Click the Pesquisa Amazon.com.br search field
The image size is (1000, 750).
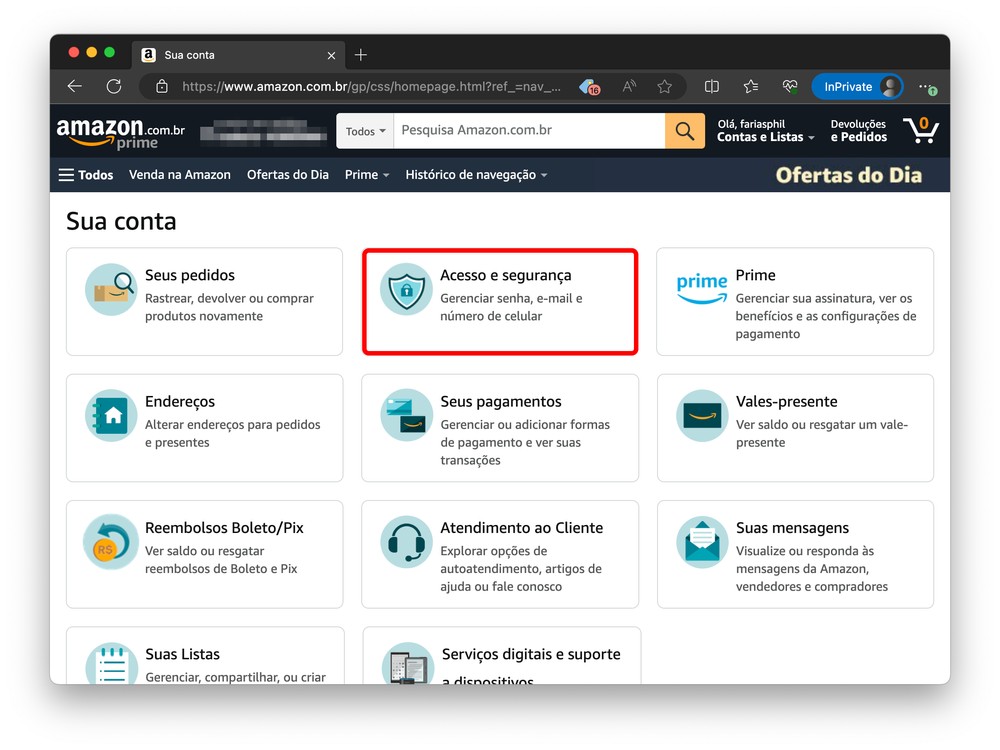click(528, 131)
